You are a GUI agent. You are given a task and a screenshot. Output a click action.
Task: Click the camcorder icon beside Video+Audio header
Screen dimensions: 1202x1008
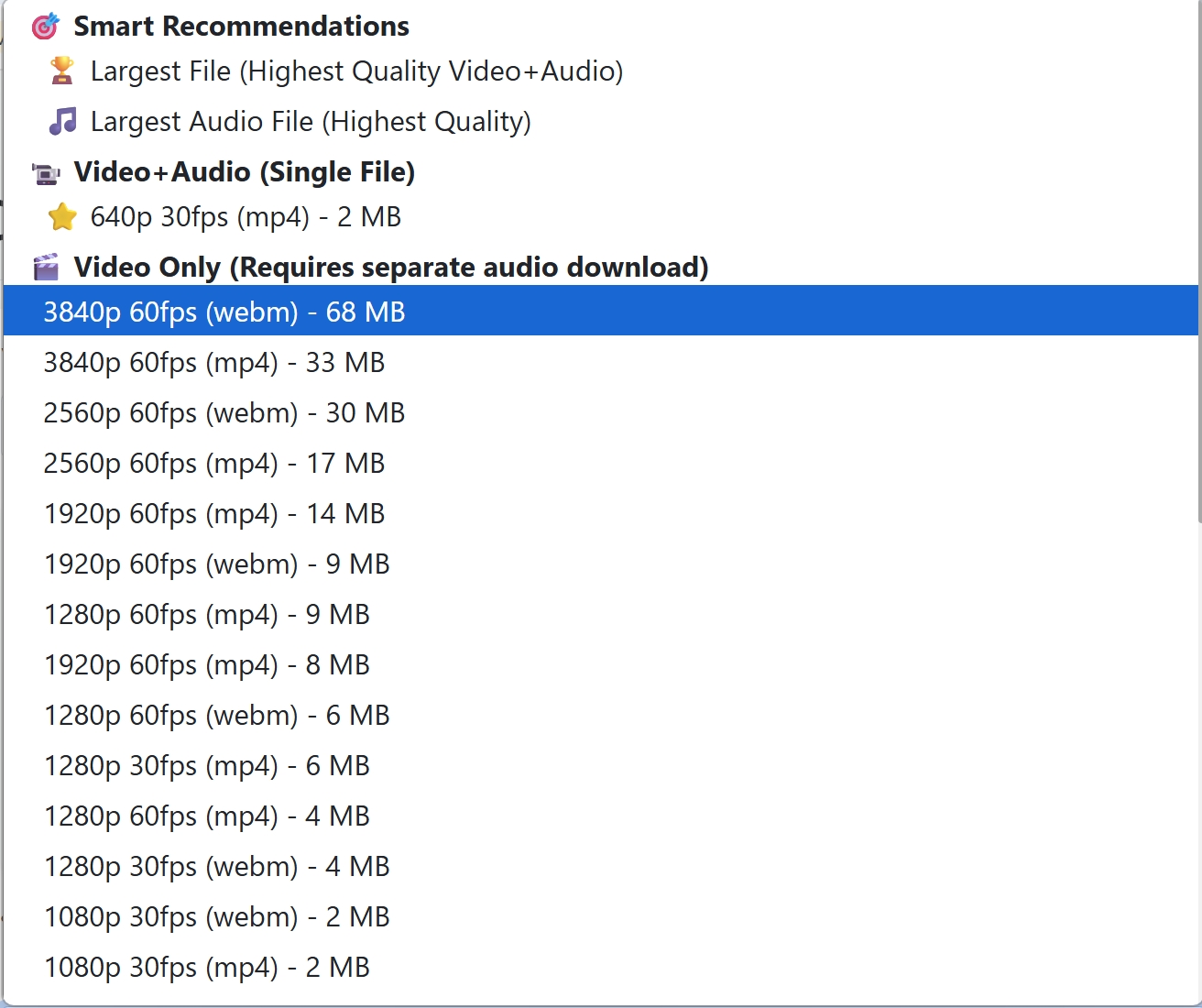pyautogui.click(x=46, y=172)
